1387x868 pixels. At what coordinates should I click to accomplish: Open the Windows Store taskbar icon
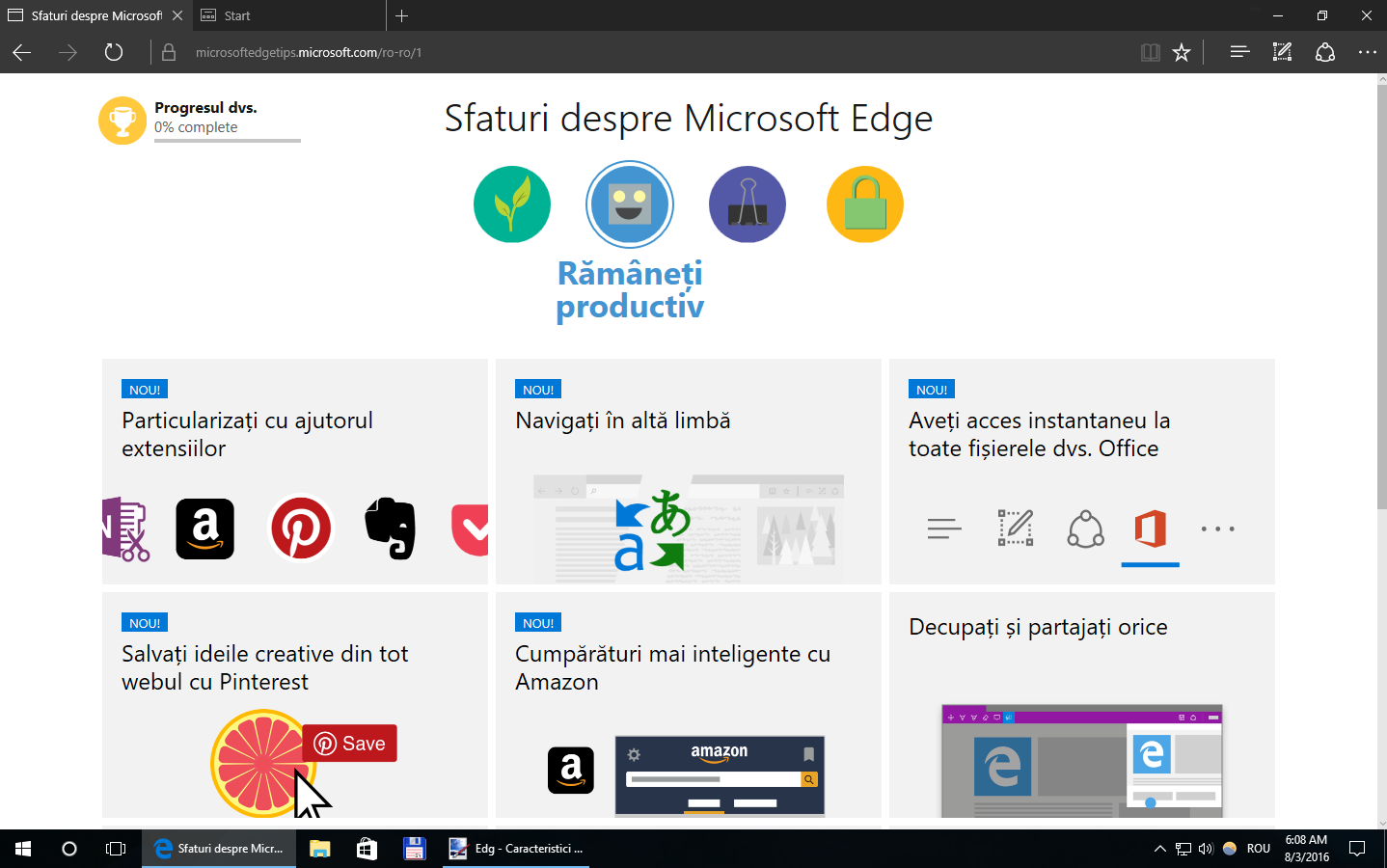click(367, 849)
